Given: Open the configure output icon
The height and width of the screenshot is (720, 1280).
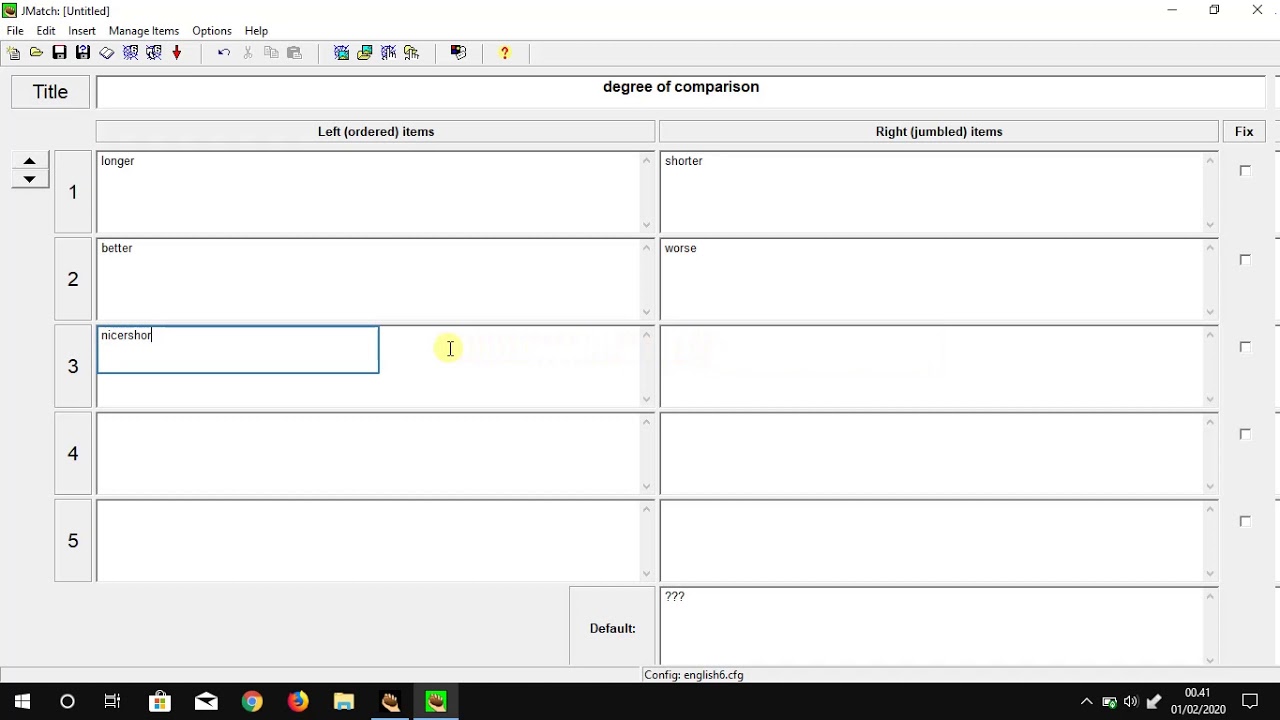Looking at the screenshot, I should pyautogui.click(x=459, y=53).
